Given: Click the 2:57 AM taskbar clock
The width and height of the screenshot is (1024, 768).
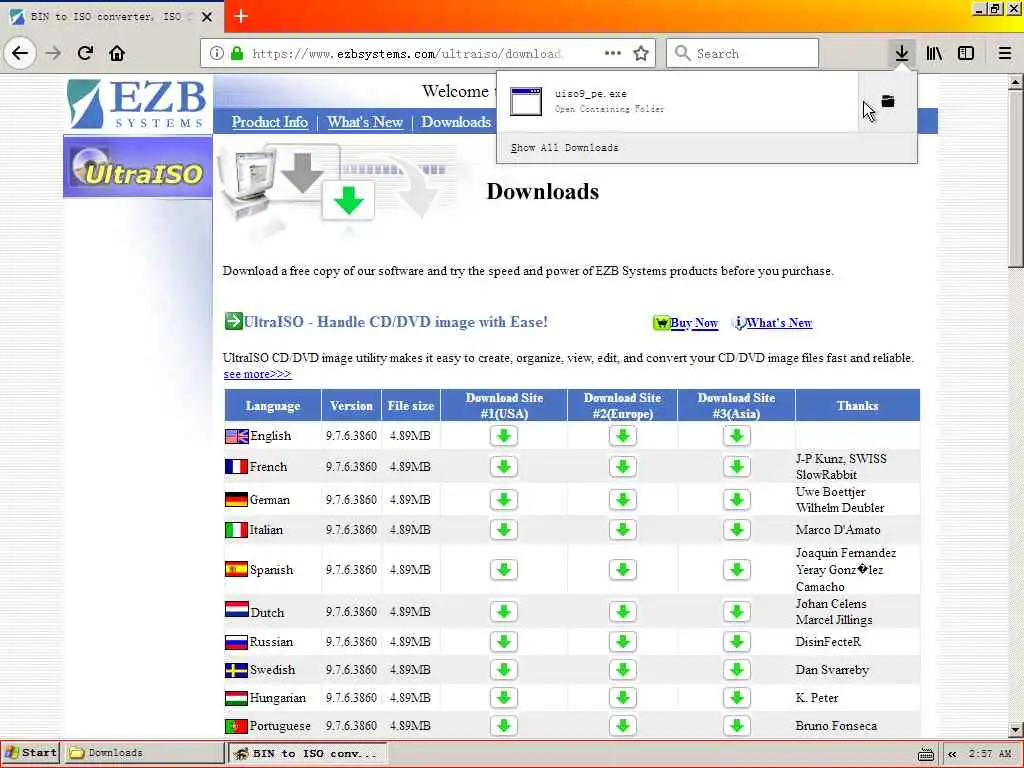Looking at the screenshot, I should tap(990, 754).
